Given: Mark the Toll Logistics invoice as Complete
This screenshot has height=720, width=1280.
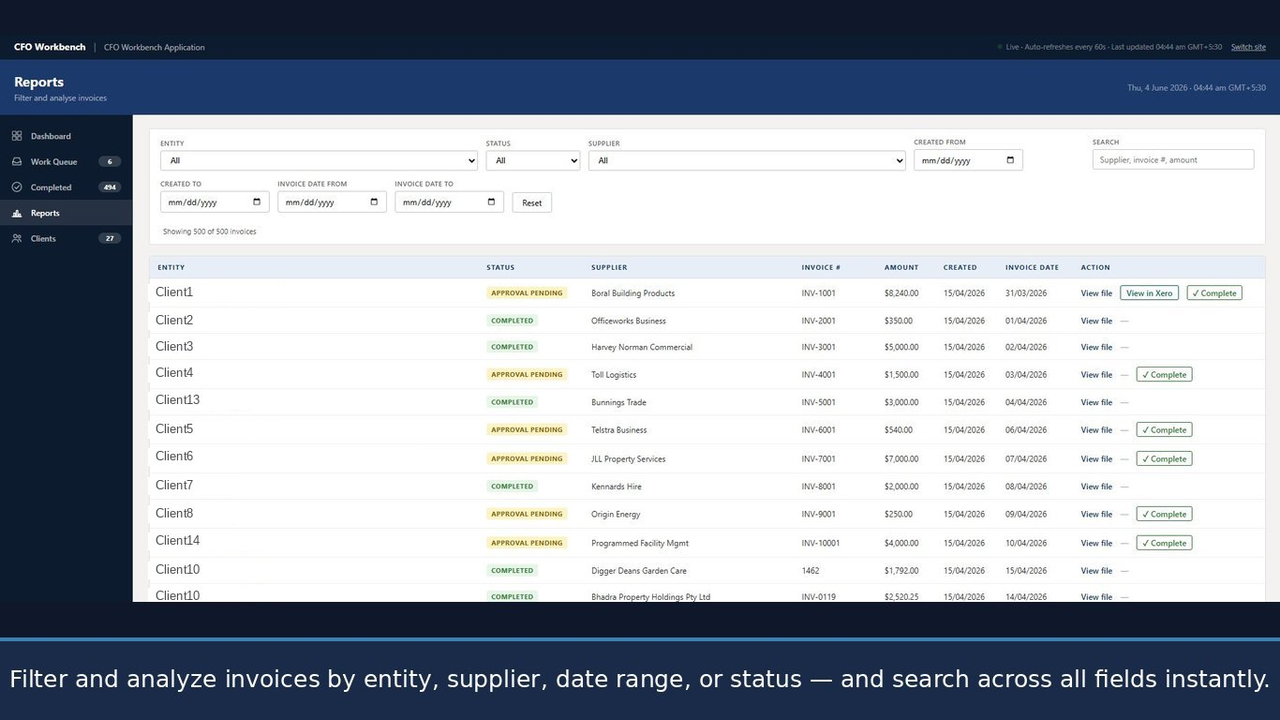Looking at the screenshot, I should coord(1164,375).
